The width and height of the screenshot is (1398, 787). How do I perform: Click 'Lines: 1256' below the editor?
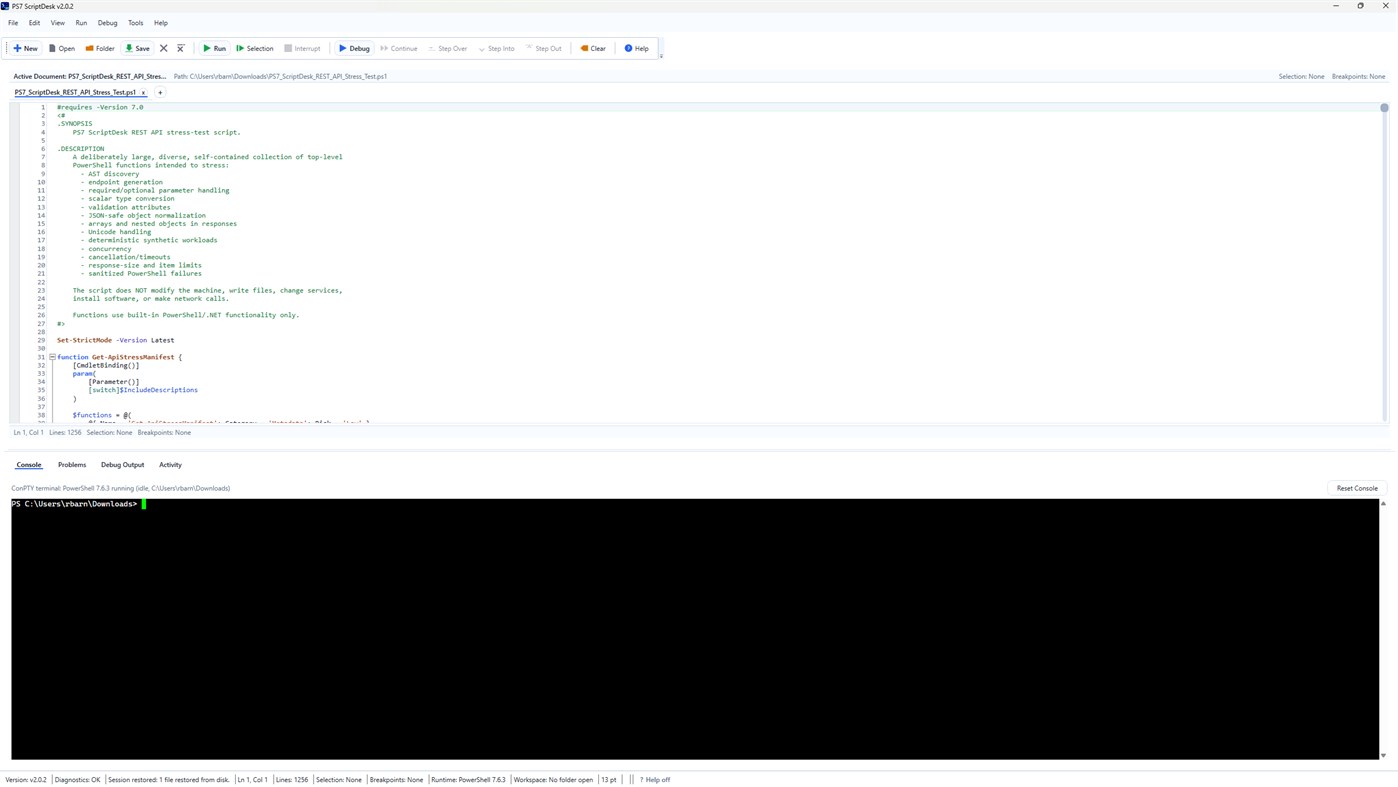[x=65, y=433]
